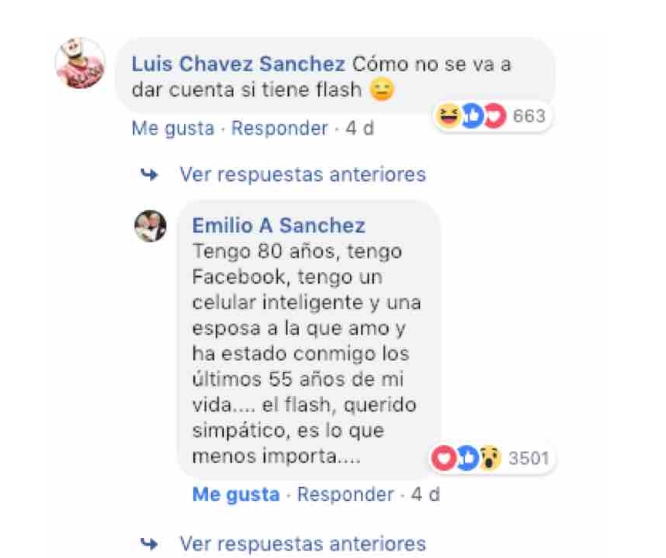Reply to Luis Chavez Sanchez's comment
Image resolution: width=666 pixels, height=558 pixels.
click(x=279, y=128)
